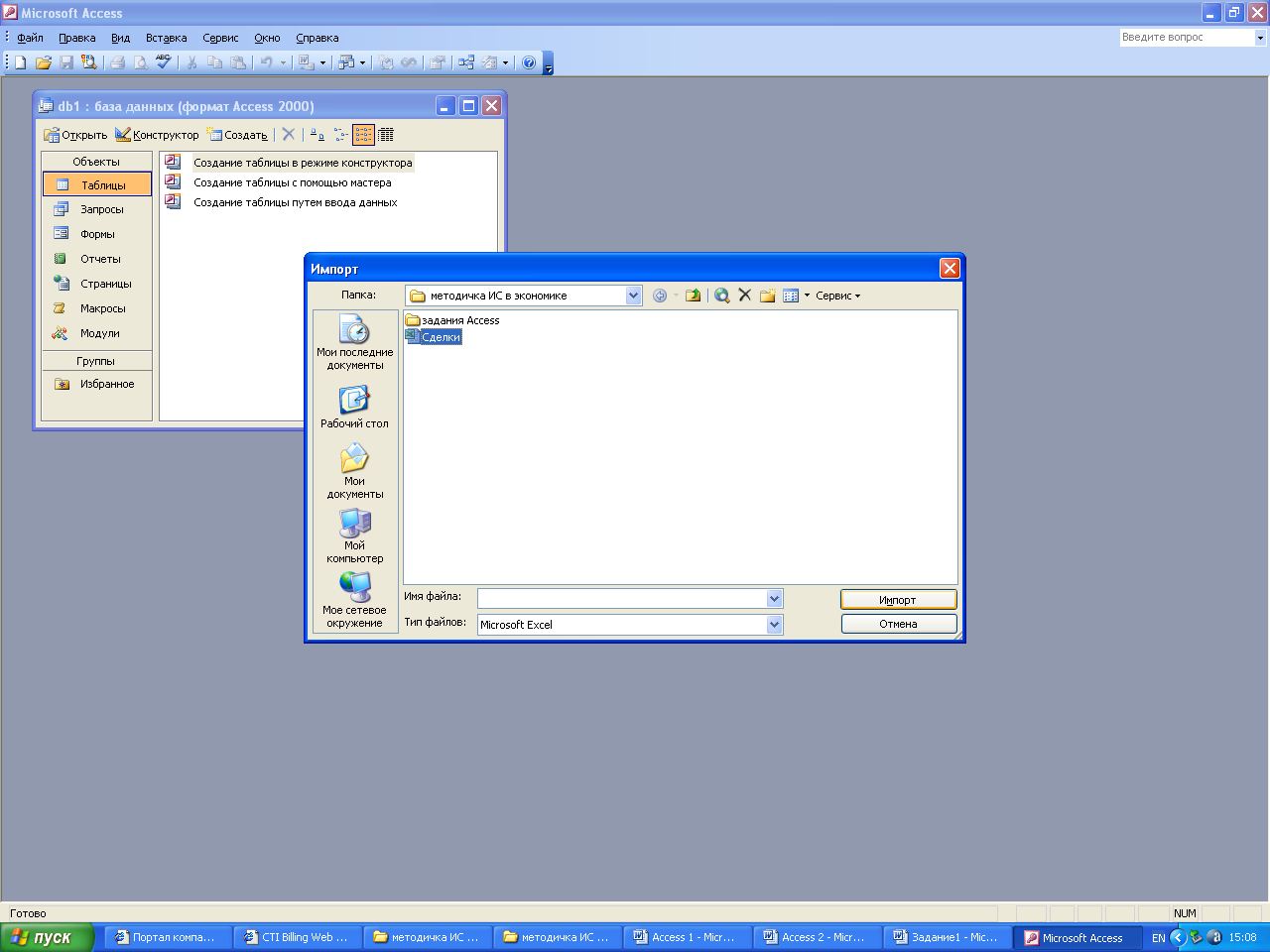Click the Delete X icon in Импорт dialog
Screen dimensions: 1270x952
(x=744, y=296)
